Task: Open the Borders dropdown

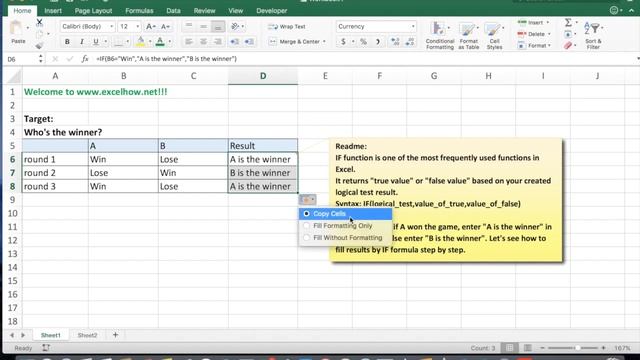Action: tap(127, 42)
